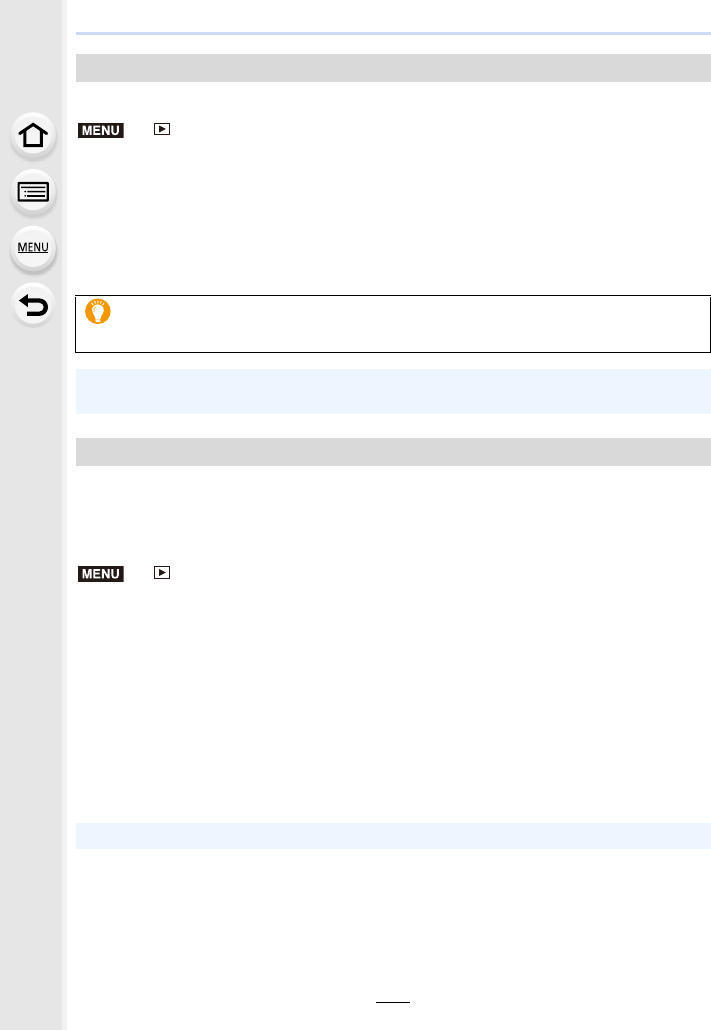Go to the home page icon
This screenshot has width=711, height=1030.
pyautogui.click(x=33, y=136)
